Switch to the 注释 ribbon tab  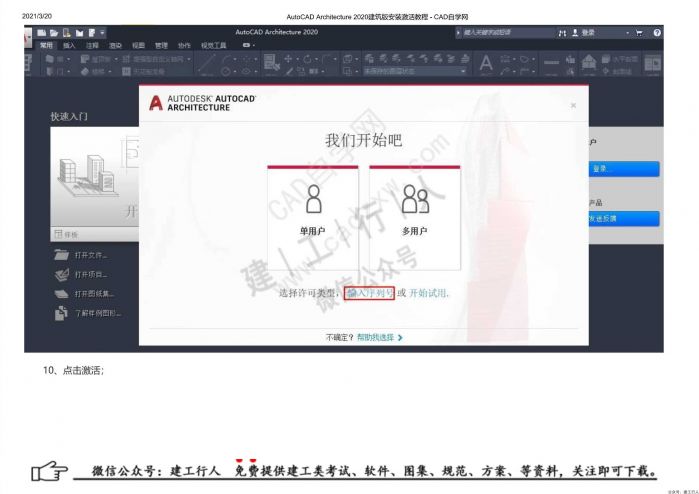point(92,45)
